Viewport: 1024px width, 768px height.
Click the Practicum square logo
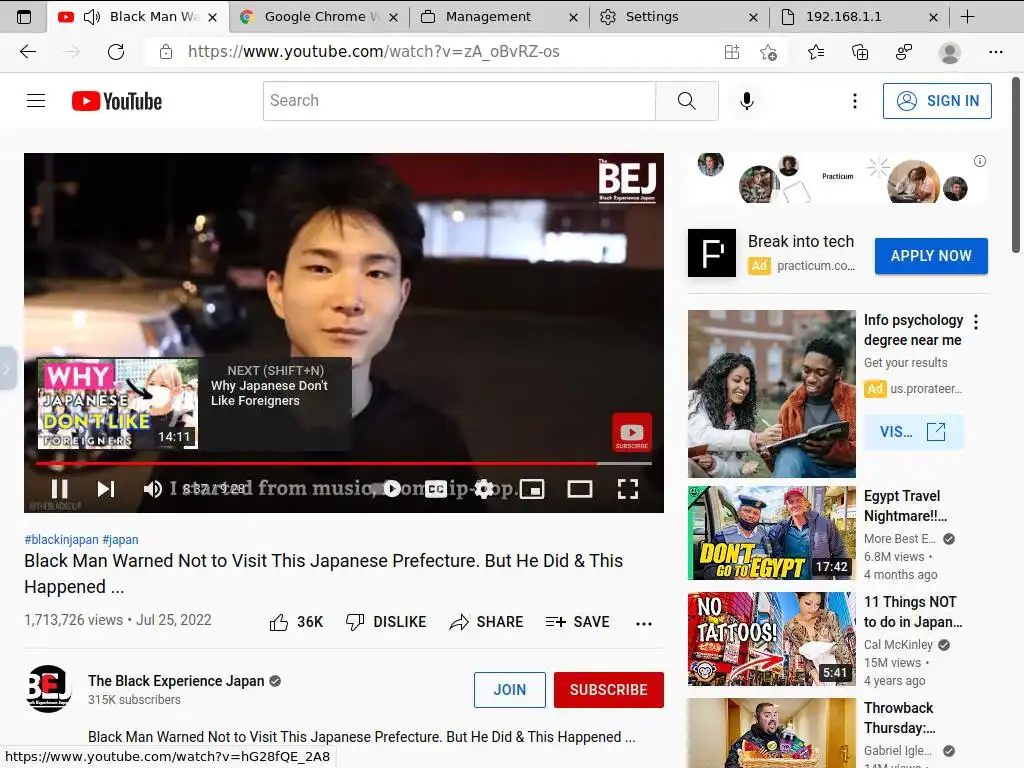click(x=712, y=253)
